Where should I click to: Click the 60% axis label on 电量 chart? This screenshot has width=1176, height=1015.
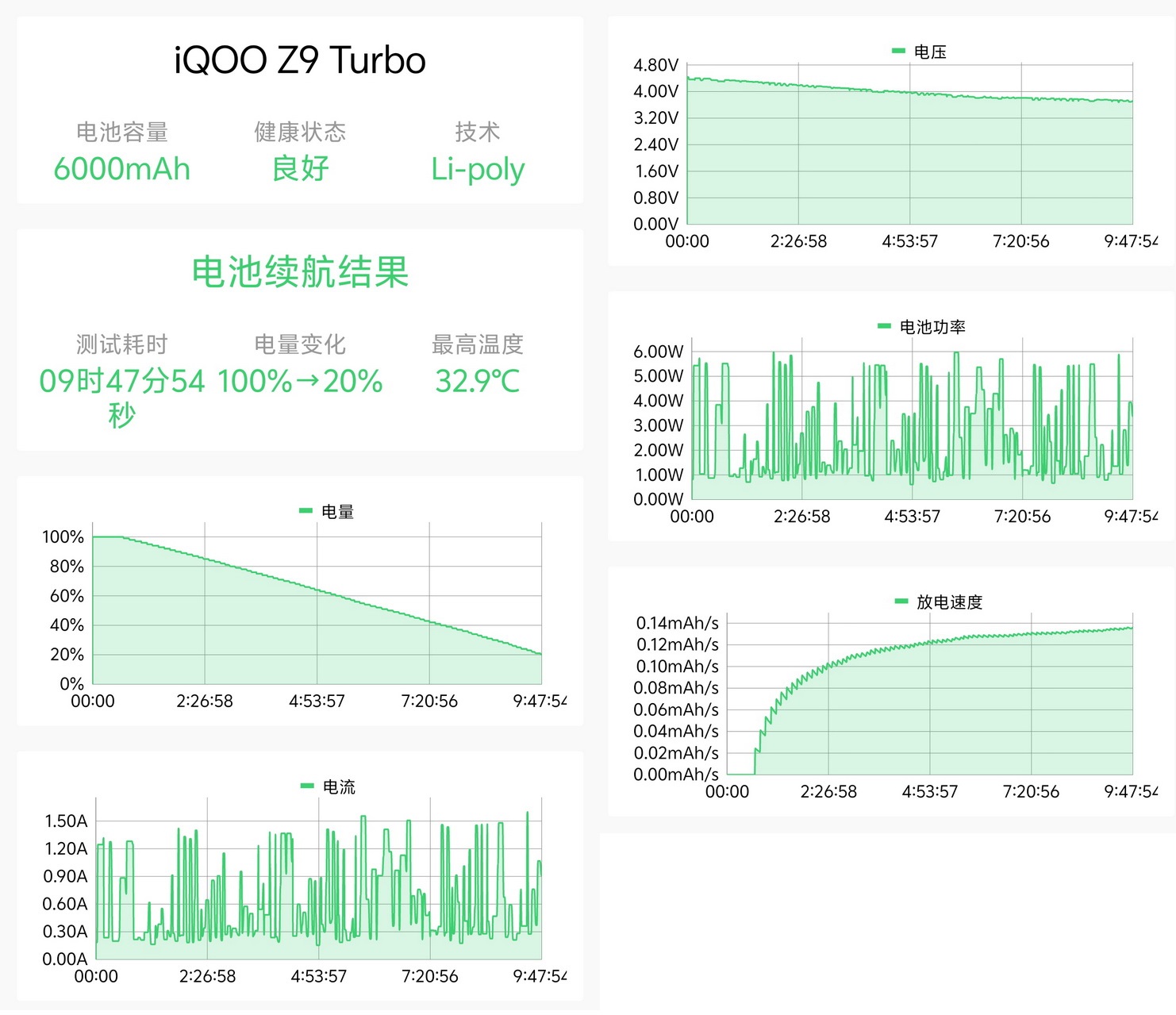tap(67, 596)
